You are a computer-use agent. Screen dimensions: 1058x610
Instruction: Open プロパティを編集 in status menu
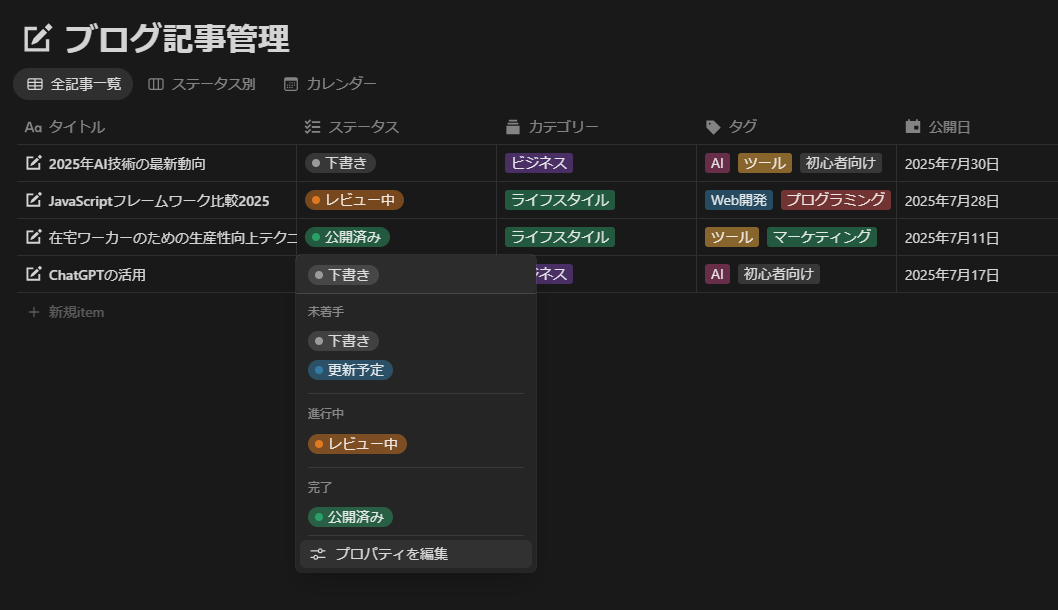click(x=416, y=554)
